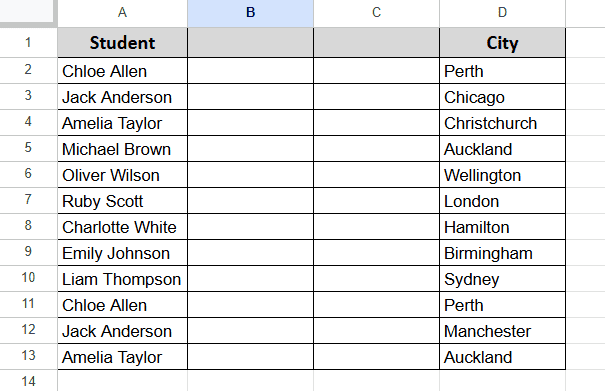Select the cell containing Michael Brown
This screenshot has height=391, width=605.
tap(122, 149)
